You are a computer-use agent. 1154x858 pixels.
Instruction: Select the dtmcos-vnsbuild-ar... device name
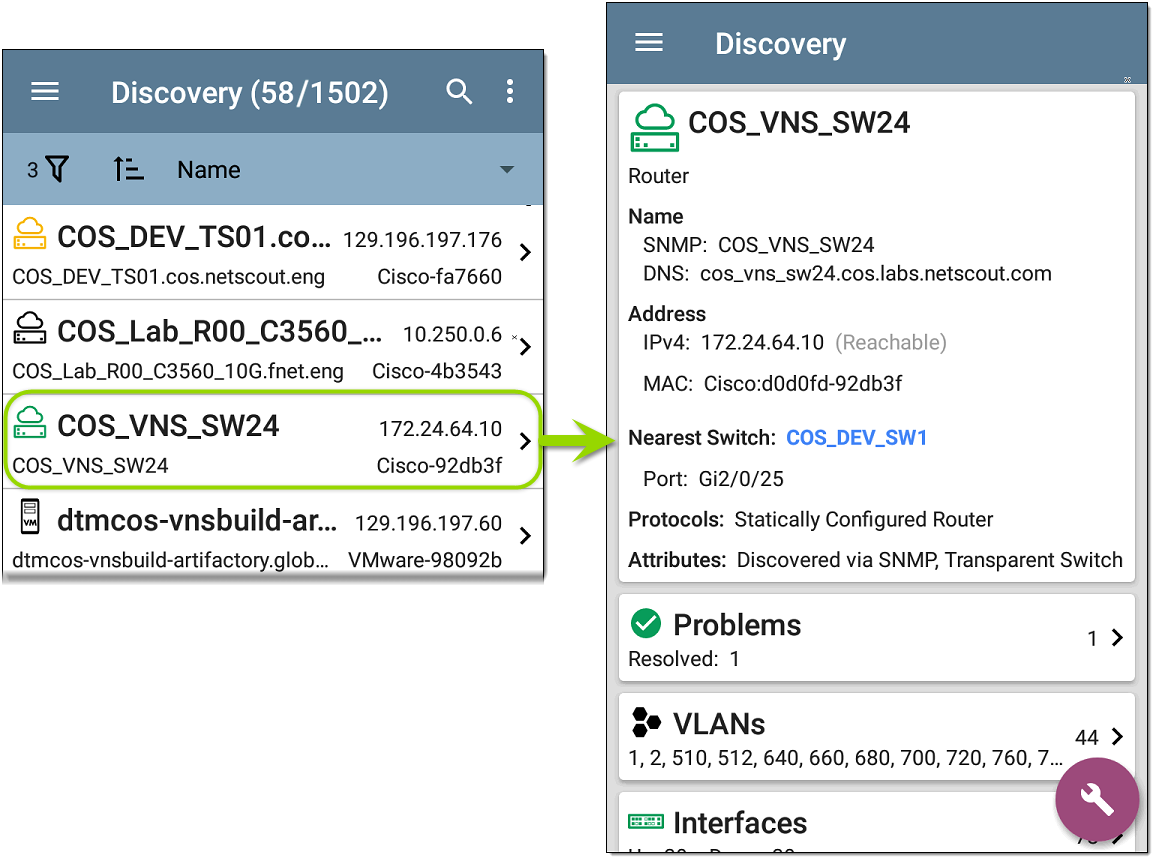click(x=197, y=520)
